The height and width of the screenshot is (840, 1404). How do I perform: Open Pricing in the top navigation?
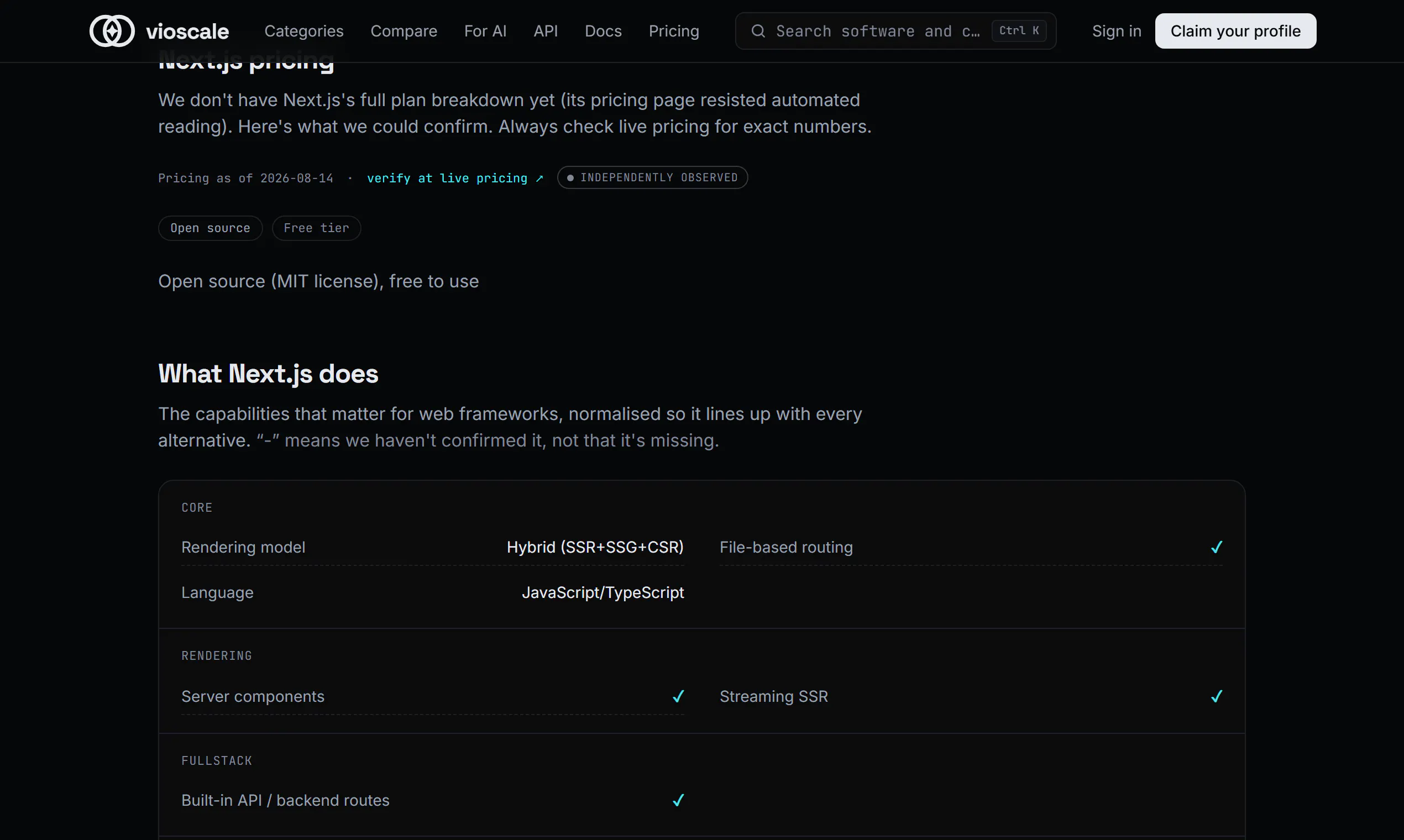(674, 31)
